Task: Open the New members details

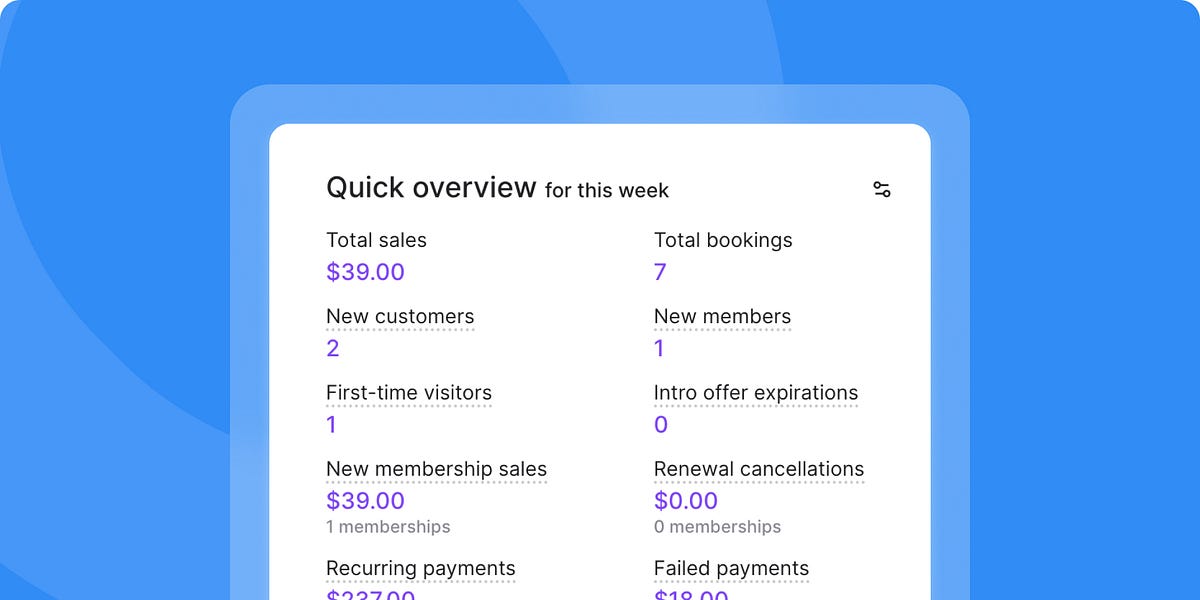Action: pos(722,316)
